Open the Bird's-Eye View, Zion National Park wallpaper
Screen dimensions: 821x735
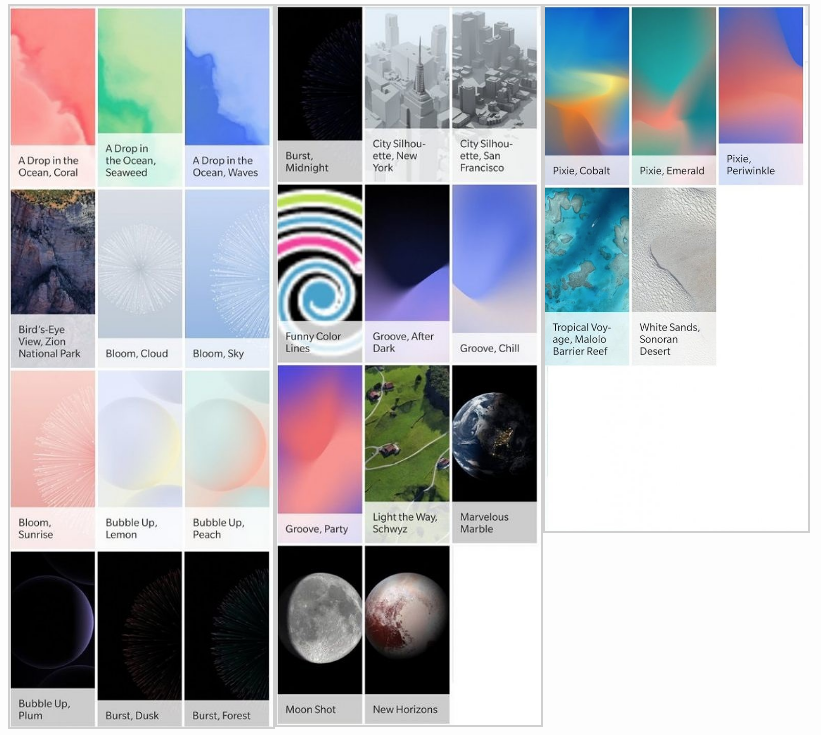point(53,279)
